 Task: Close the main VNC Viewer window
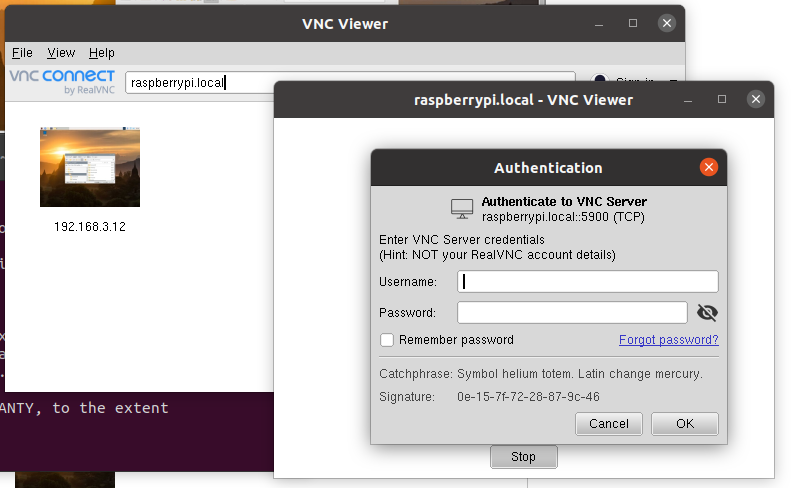pyautogui.click(x=666, y=23)
